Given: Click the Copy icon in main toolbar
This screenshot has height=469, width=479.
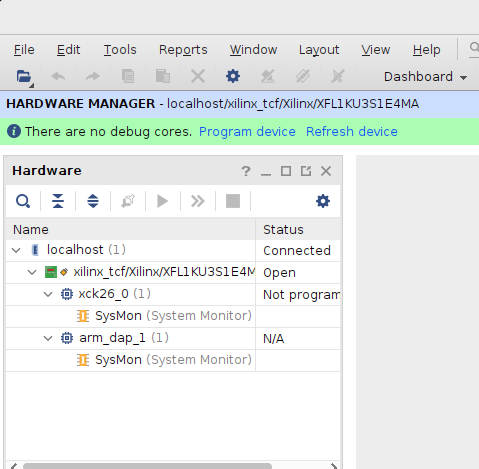Looking at the screenshot, I should pos(128,77).
